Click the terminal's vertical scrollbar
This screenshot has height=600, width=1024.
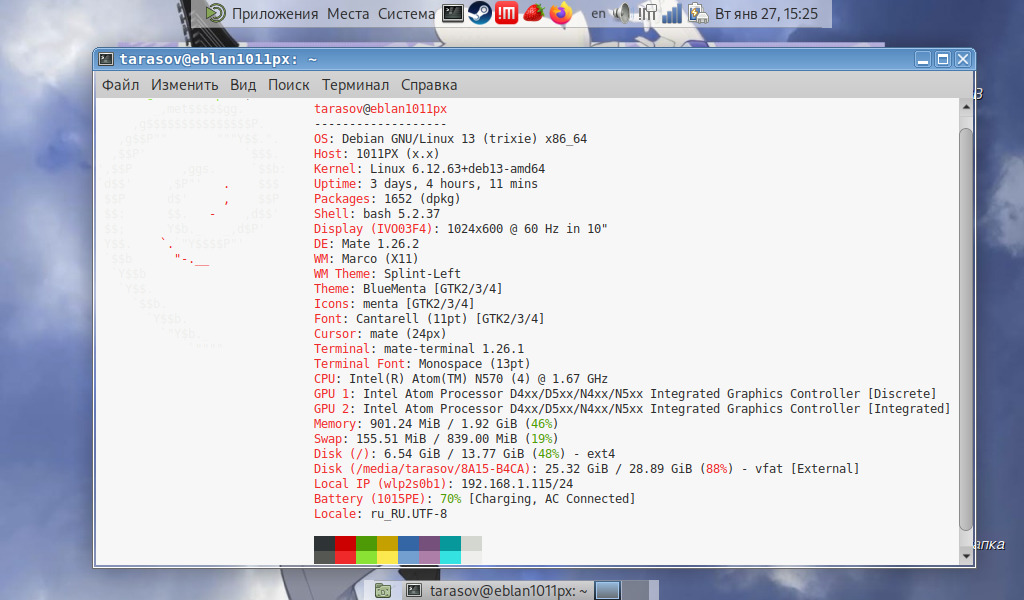point(965,320)
